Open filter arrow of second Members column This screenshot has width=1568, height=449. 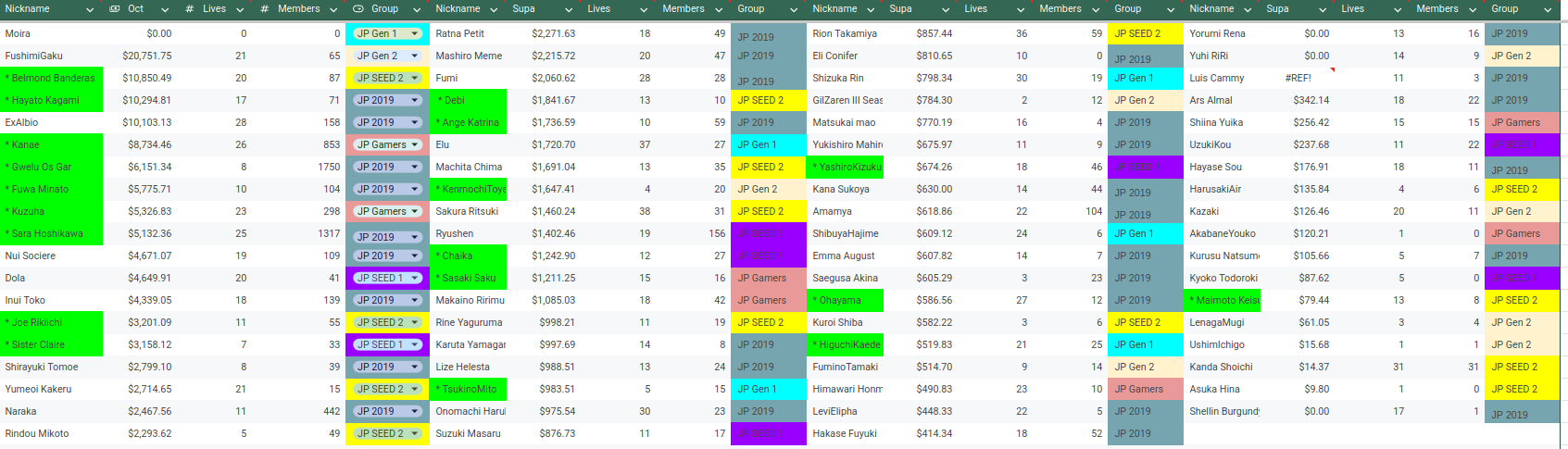719,9
